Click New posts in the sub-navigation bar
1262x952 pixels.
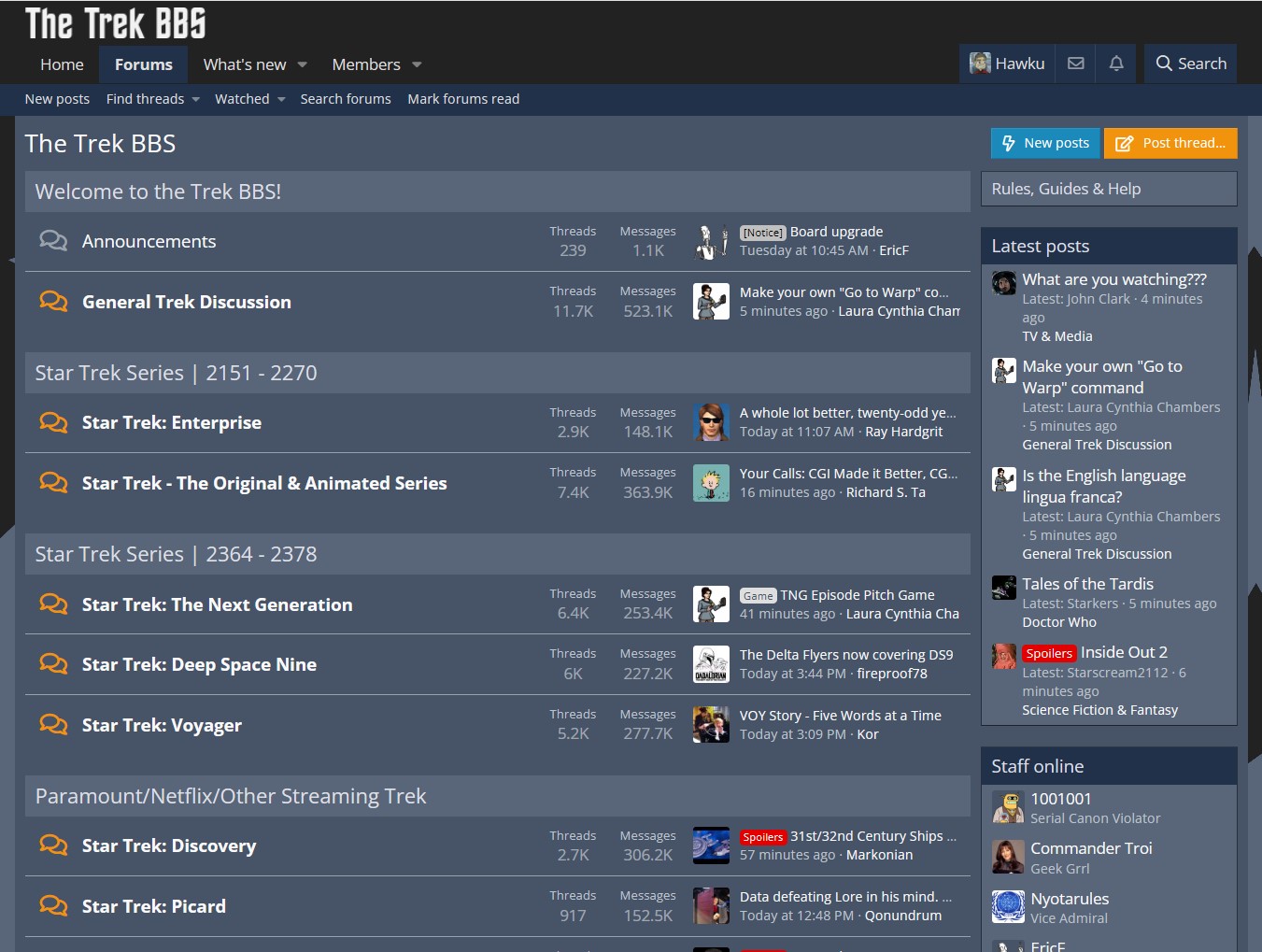point(57,99)
